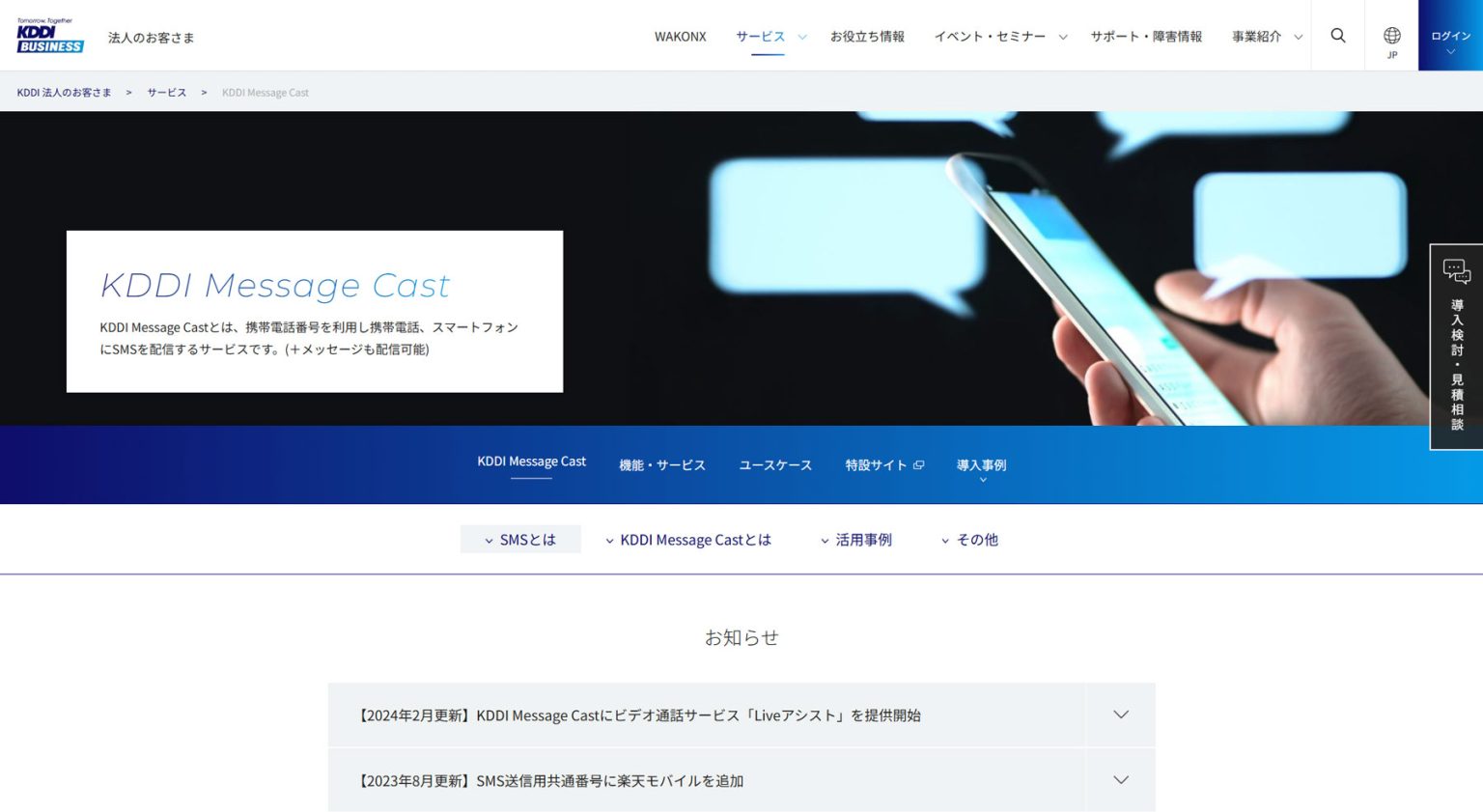Click the site search magnifying glass icon
1483x812 pixels.
tap(1338, 36)
